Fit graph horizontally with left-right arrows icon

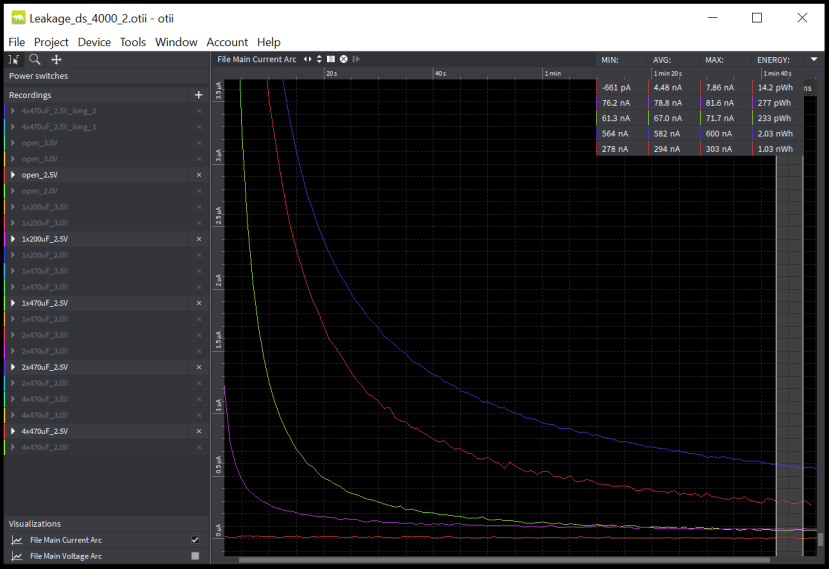click(x=308, y=59)
